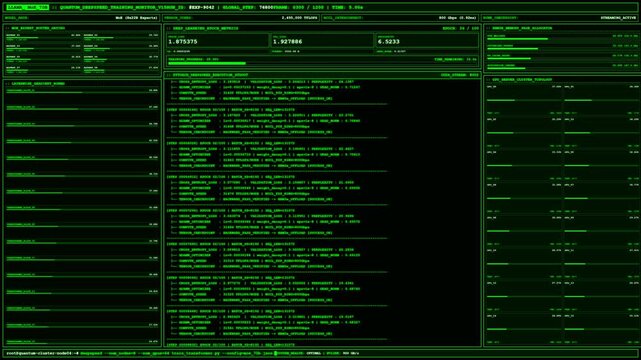Click the perplexity value 6.5233

tap(389, 42)
